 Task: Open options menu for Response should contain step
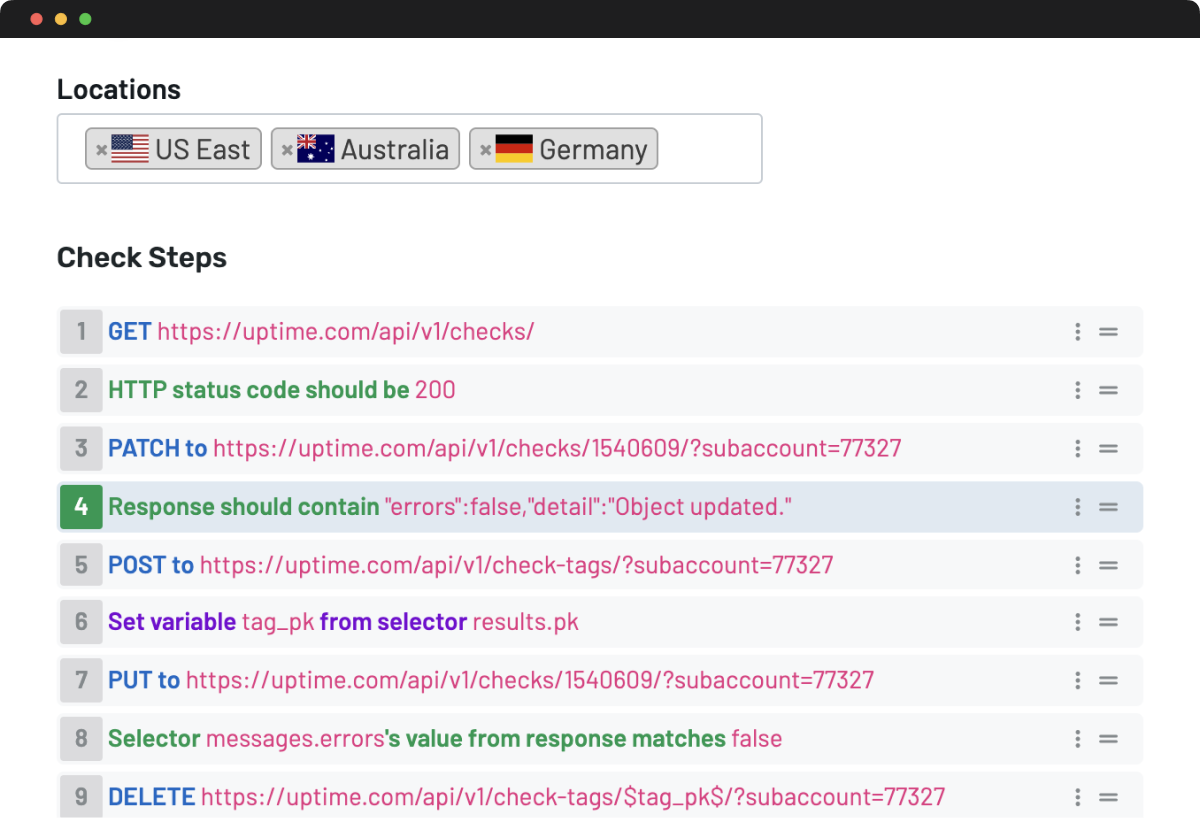click(x=1077, y=507)
